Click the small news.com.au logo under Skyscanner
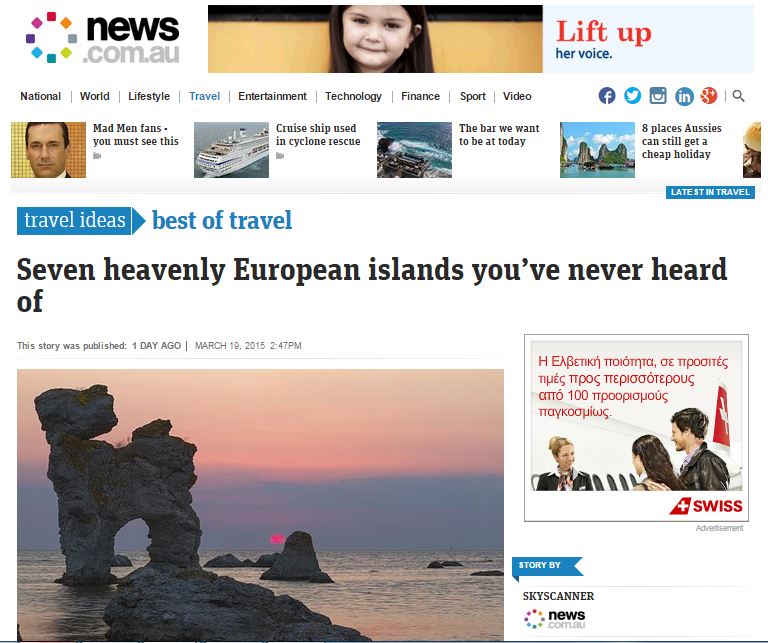The image size is (768, 643). point(554,619)
